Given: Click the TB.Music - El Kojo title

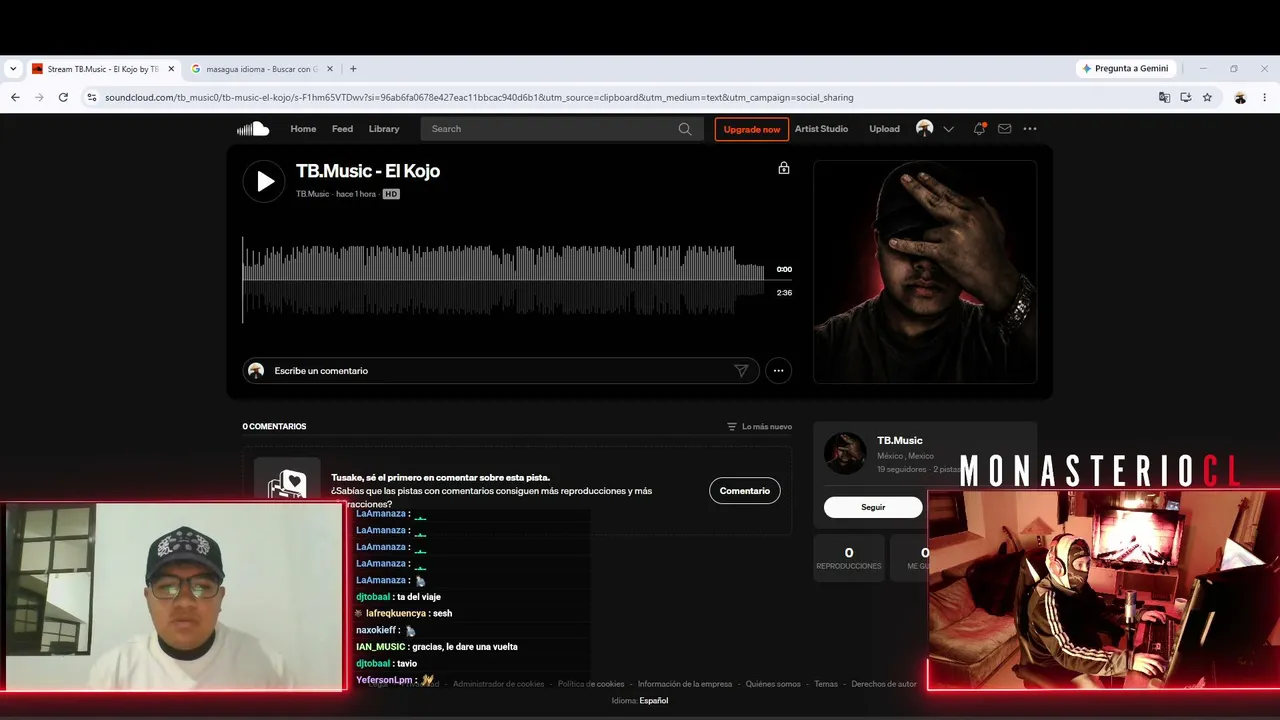Looking at the screenshot, I should point(368,171).
